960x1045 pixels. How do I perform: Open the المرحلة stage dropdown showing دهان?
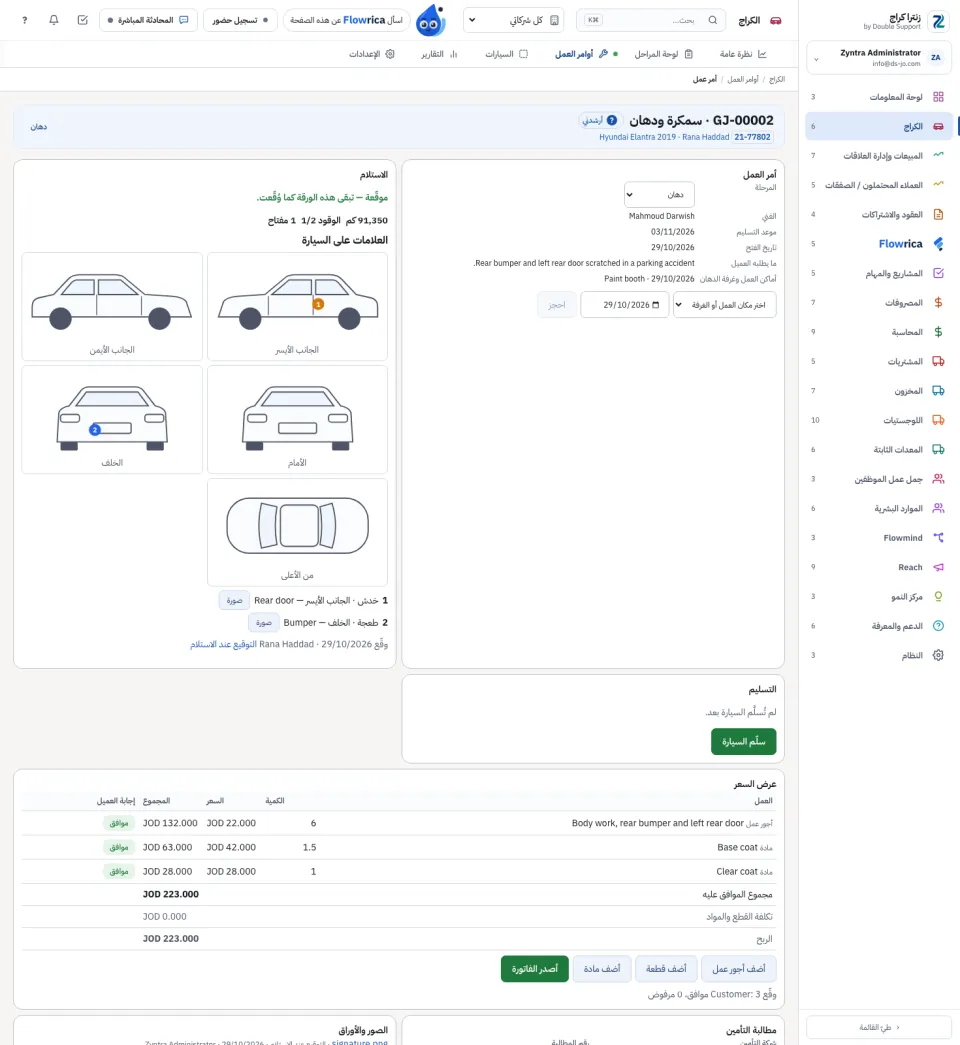(x=659, y=195)
